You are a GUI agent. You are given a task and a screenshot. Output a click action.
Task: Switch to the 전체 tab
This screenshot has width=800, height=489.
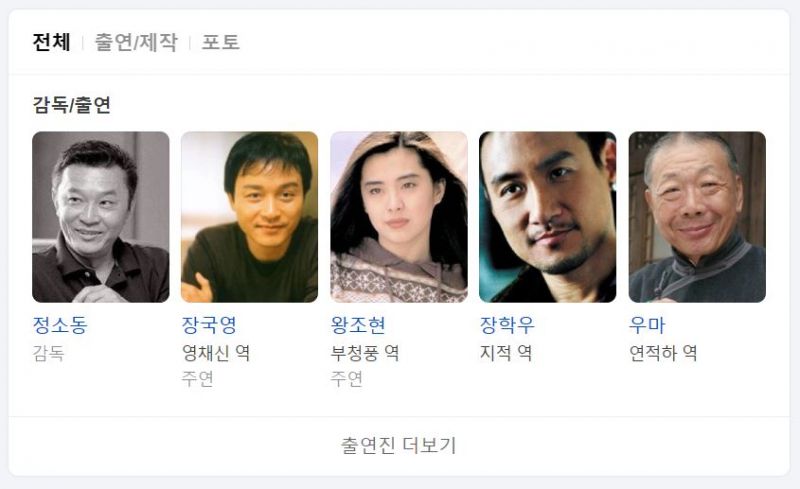pos(51,42)
